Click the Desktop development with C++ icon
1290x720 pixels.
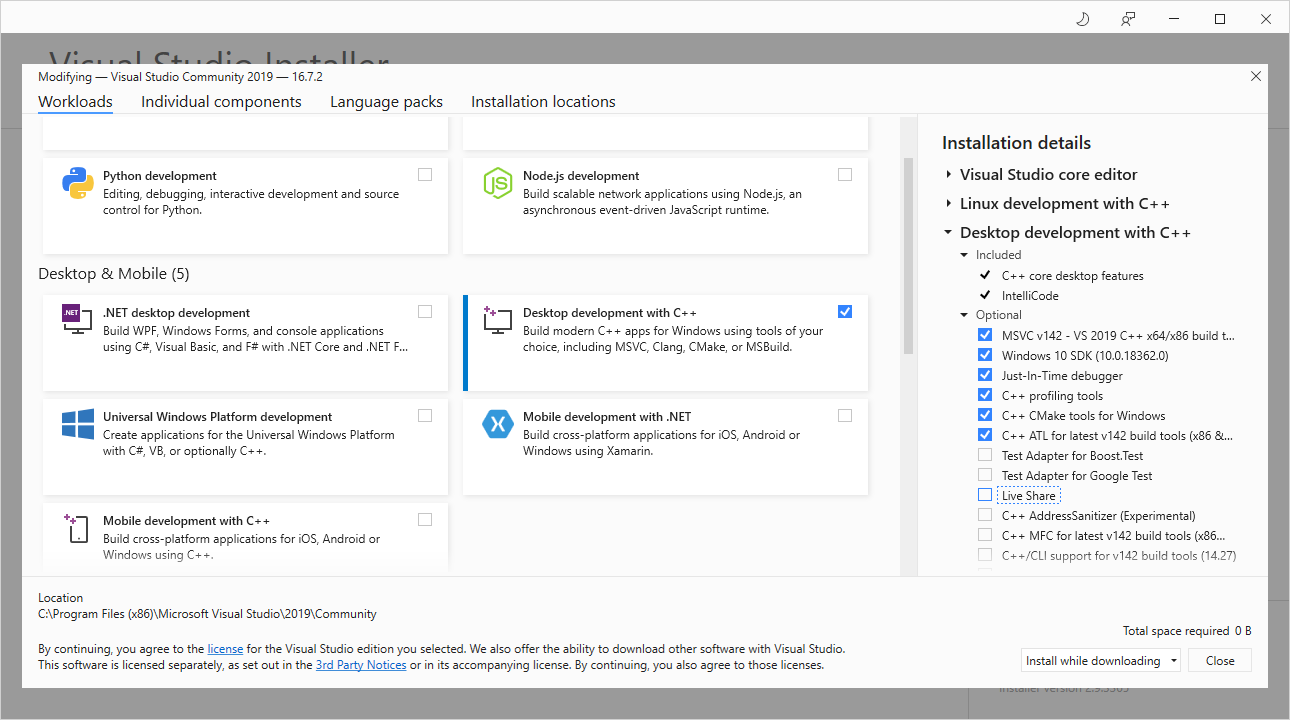pos(498,321)
